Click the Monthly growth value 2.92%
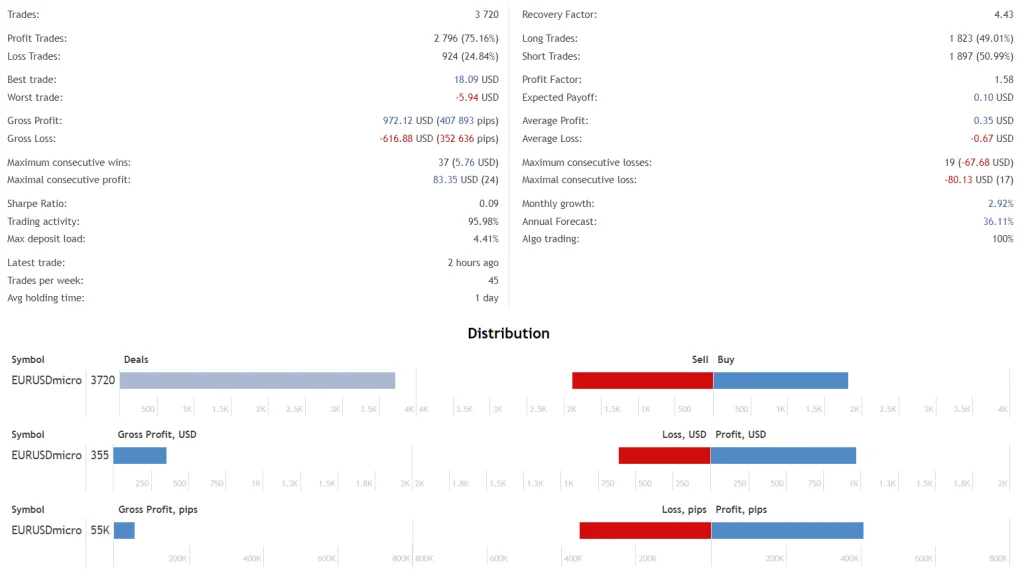 click(x=1000, y=203)
